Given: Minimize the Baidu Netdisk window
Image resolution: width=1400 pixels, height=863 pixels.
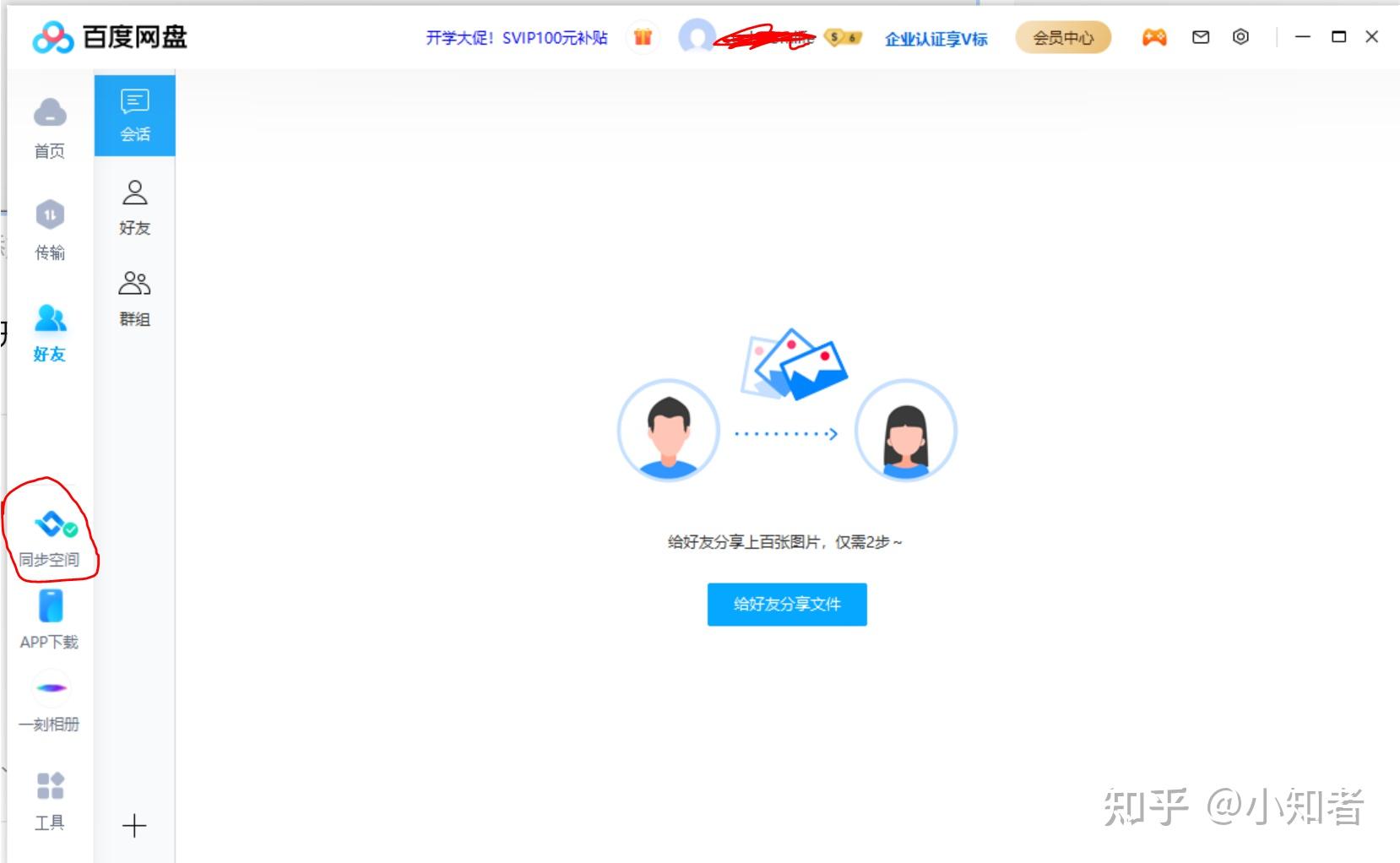Looking at the screenshot, I should point(1303,36).
